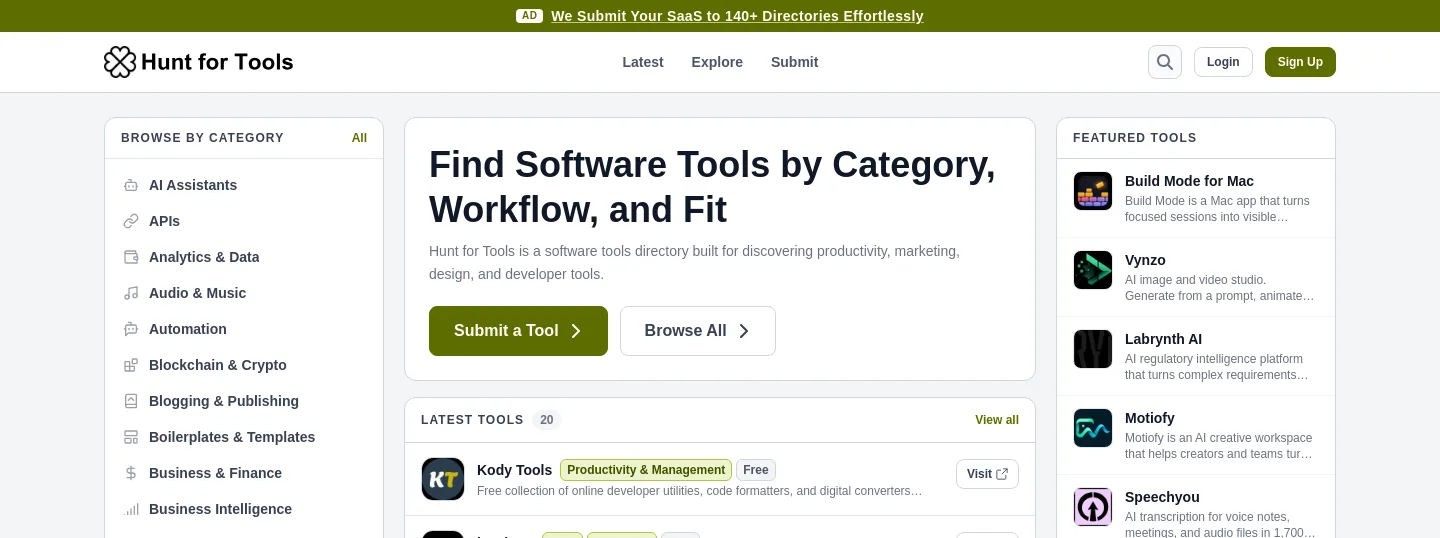Viewport: 1440px width, 538px height.
Task: Click the Sign Up button
Action: [1300, 62]
